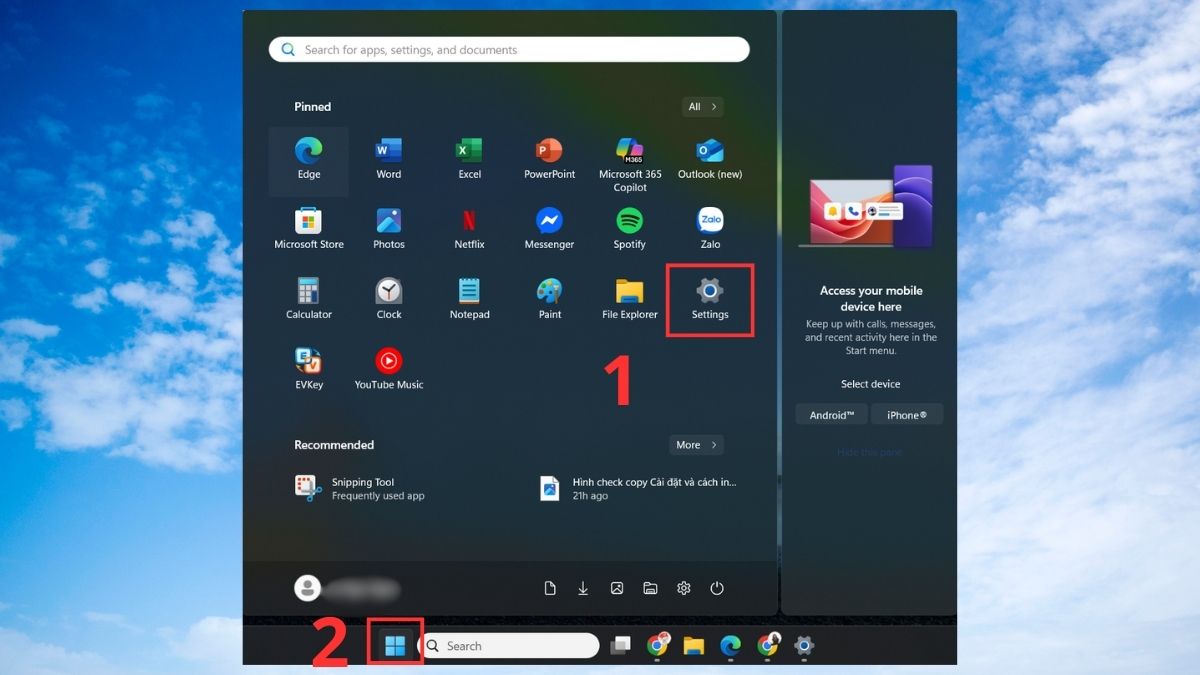The width and height of the screenshot is (1200, 675).
Task: Open Snipping Tool from Recommended
Action: (x=360, y=488)
